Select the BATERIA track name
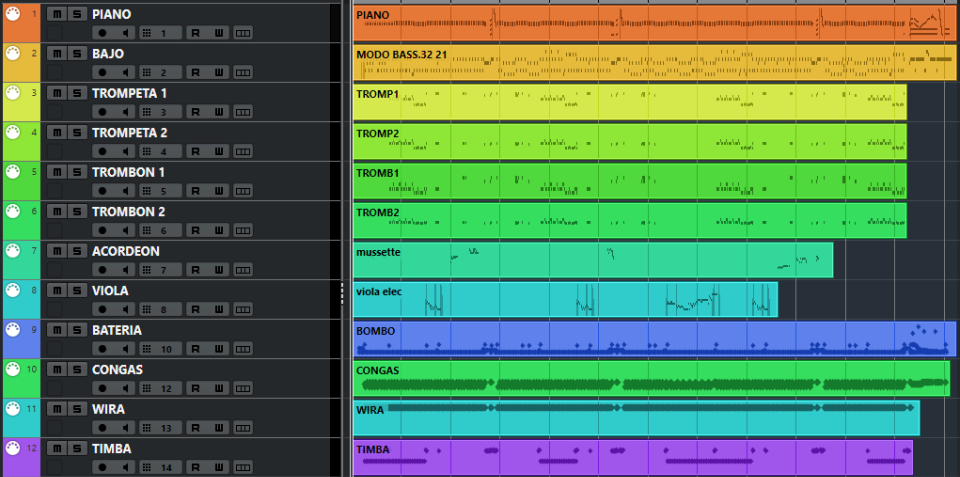The width and height of the screenshot is (960, 477). (x=116, y=330)
